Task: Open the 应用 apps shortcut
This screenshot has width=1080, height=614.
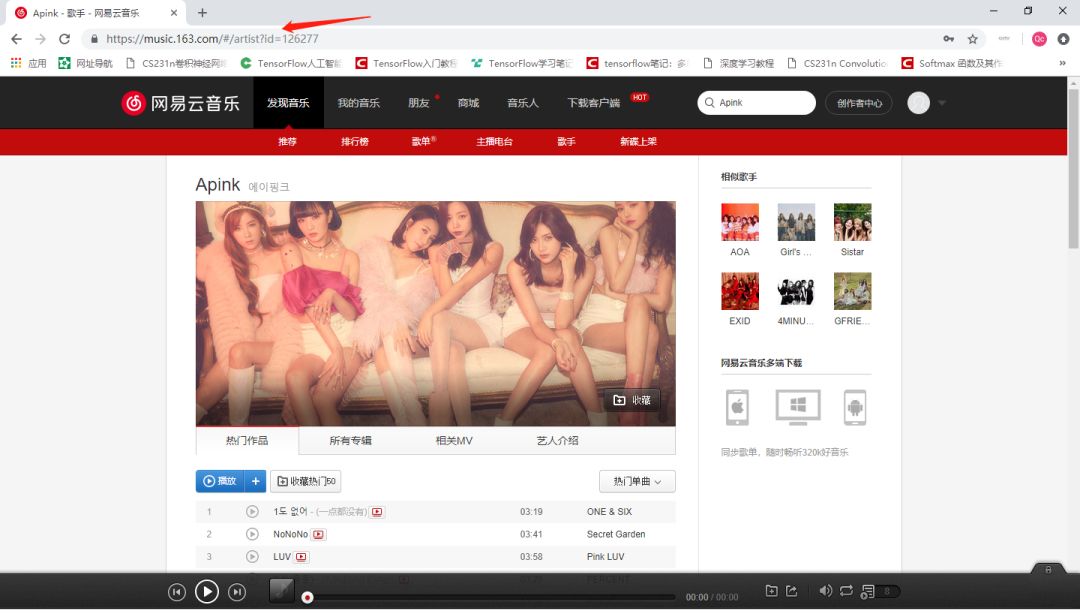Action: point(28,63)
